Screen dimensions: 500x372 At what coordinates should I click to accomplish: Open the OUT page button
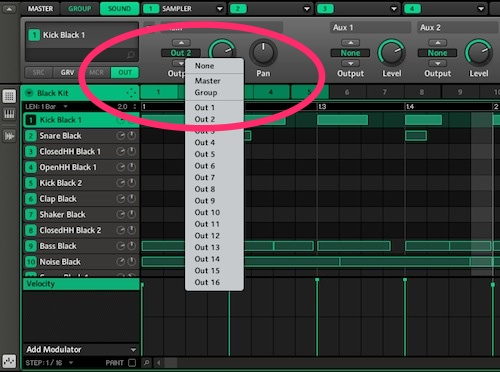tap(125, 73)
